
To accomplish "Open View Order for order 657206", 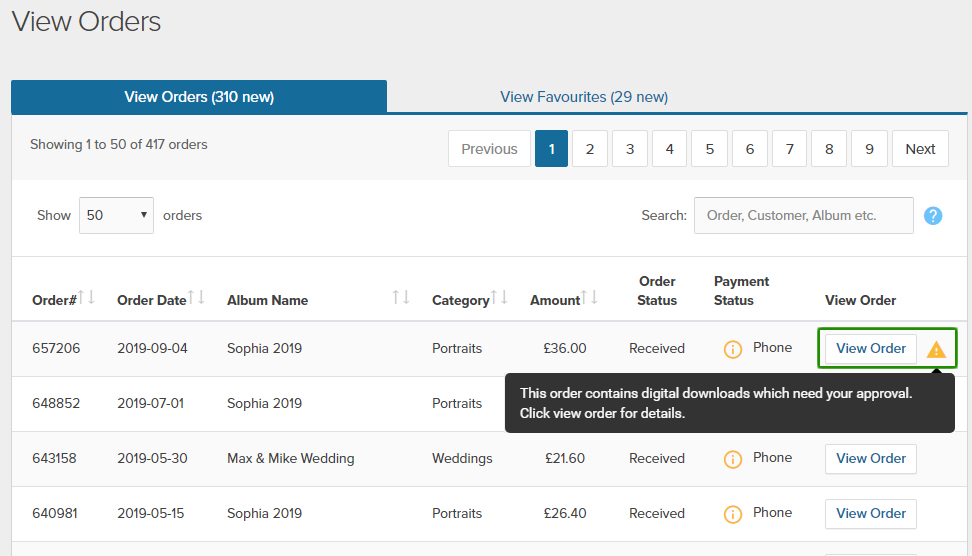I will coord(870,349).
